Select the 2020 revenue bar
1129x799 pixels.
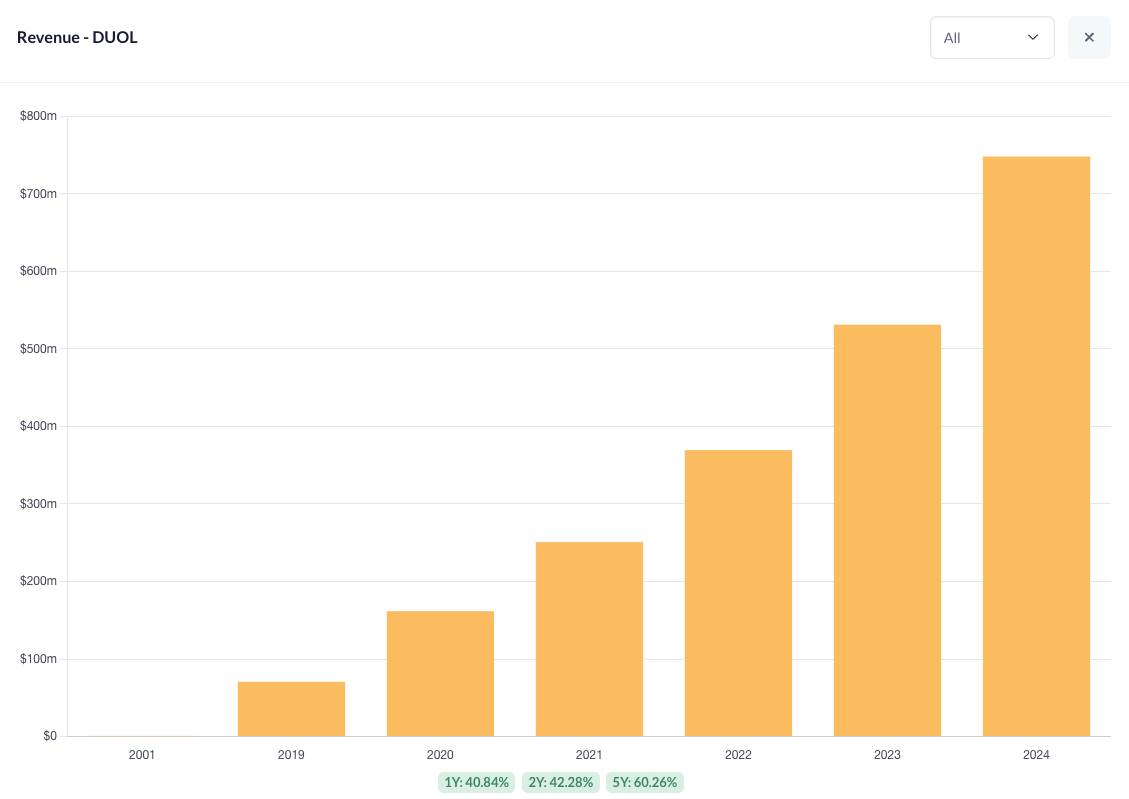coord(440,674)
